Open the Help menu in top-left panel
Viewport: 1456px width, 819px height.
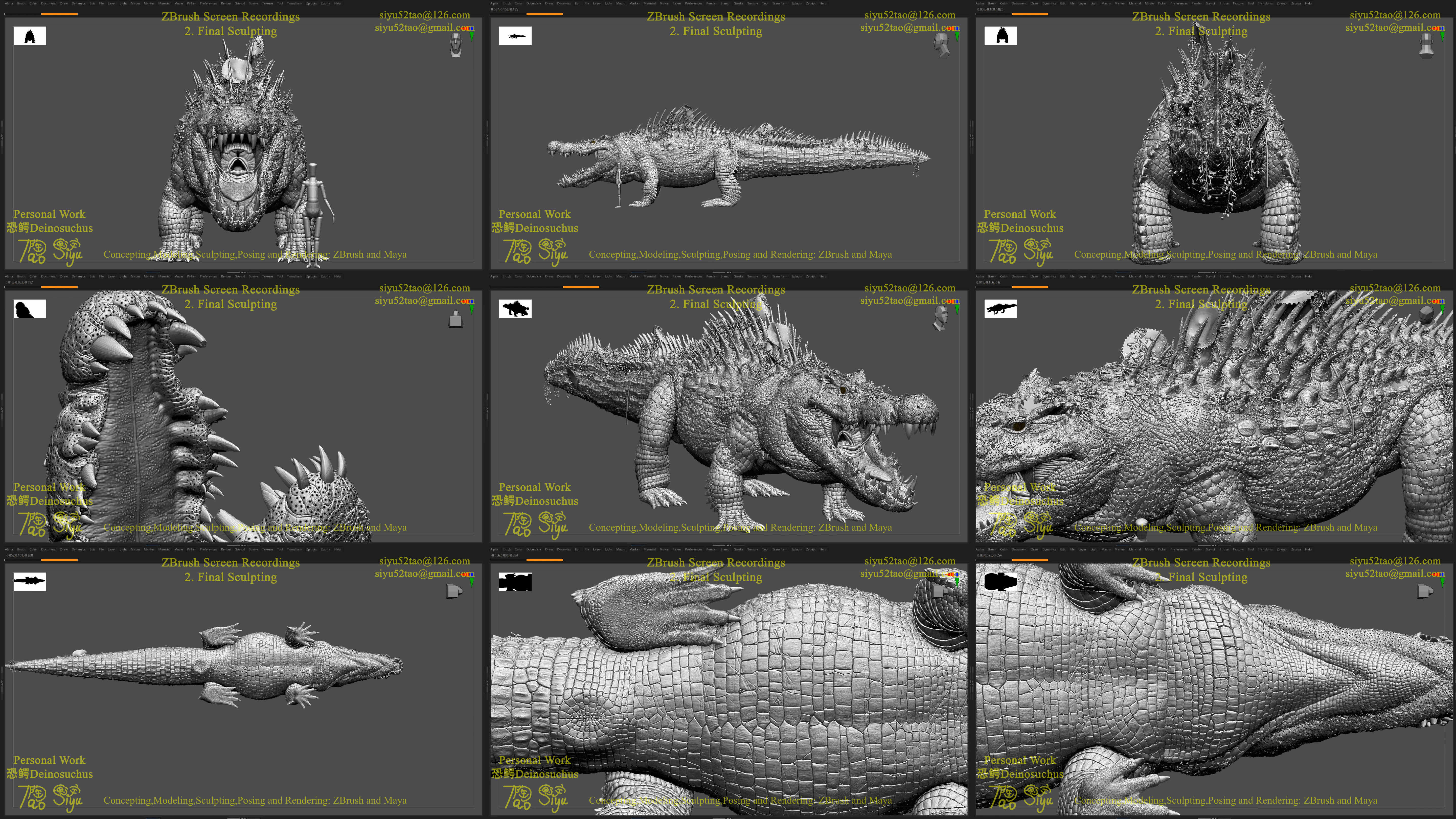[x=337, y=3]
